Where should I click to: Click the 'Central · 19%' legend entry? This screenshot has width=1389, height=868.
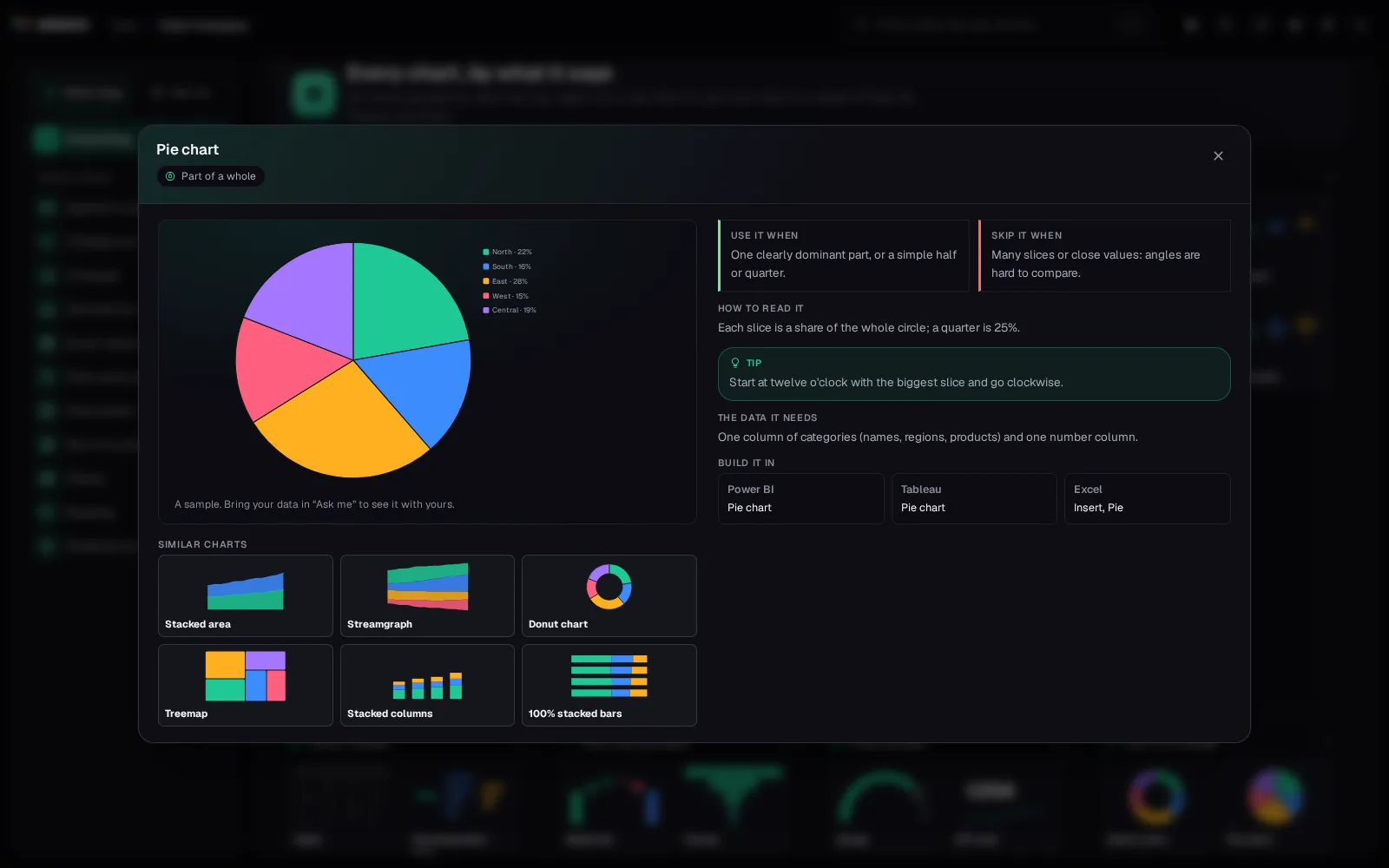510,310
